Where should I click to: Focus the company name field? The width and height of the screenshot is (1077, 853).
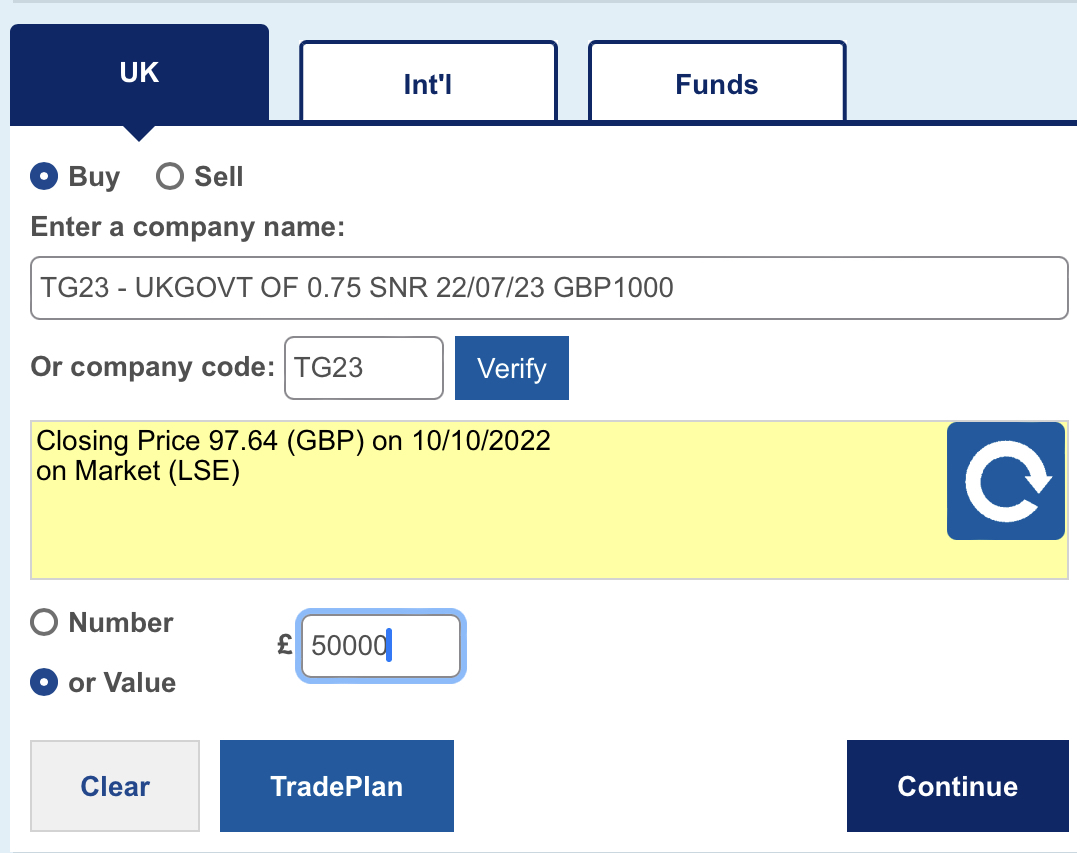click(549, 288)
